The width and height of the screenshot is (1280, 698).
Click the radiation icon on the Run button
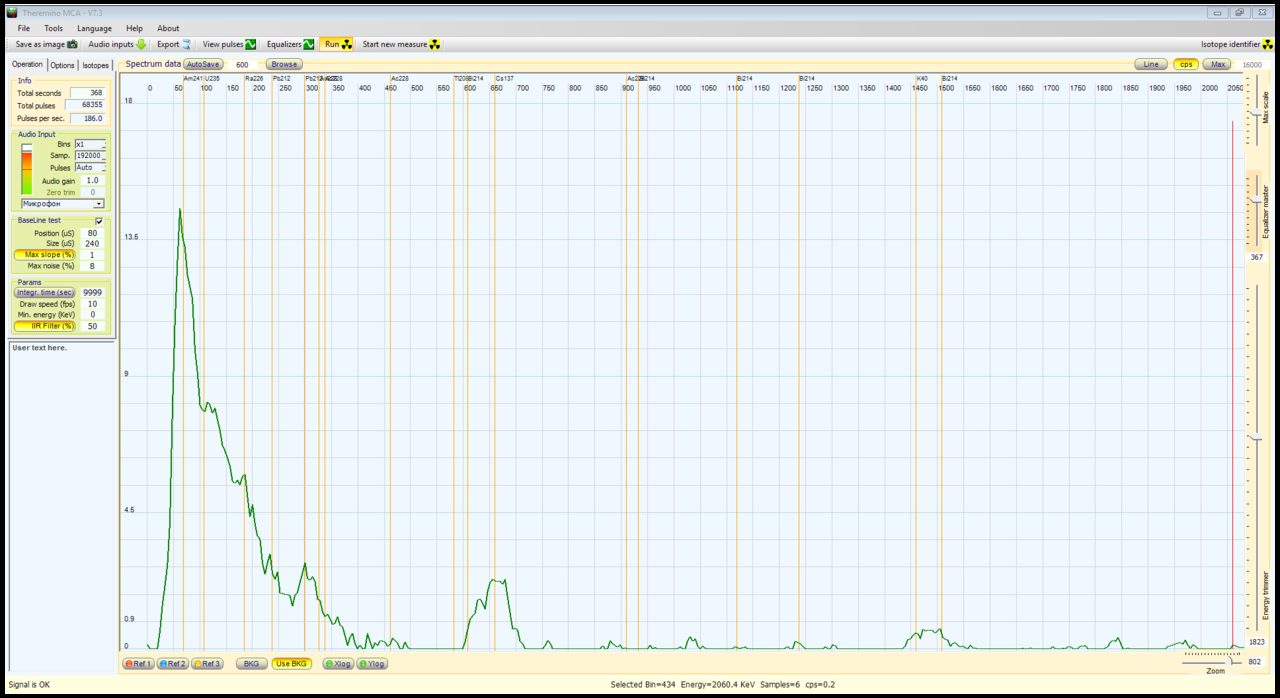347,44
